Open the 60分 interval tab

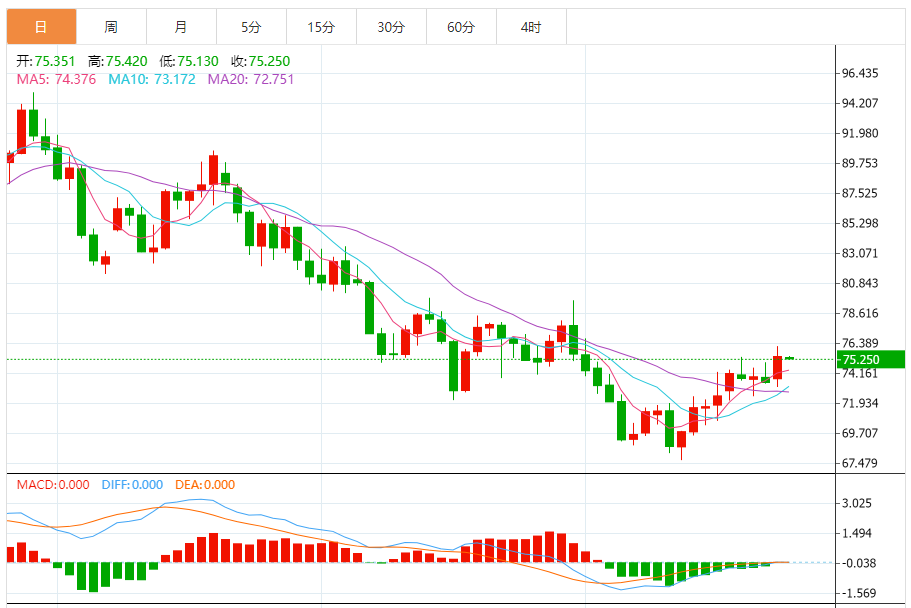[461, 27]
